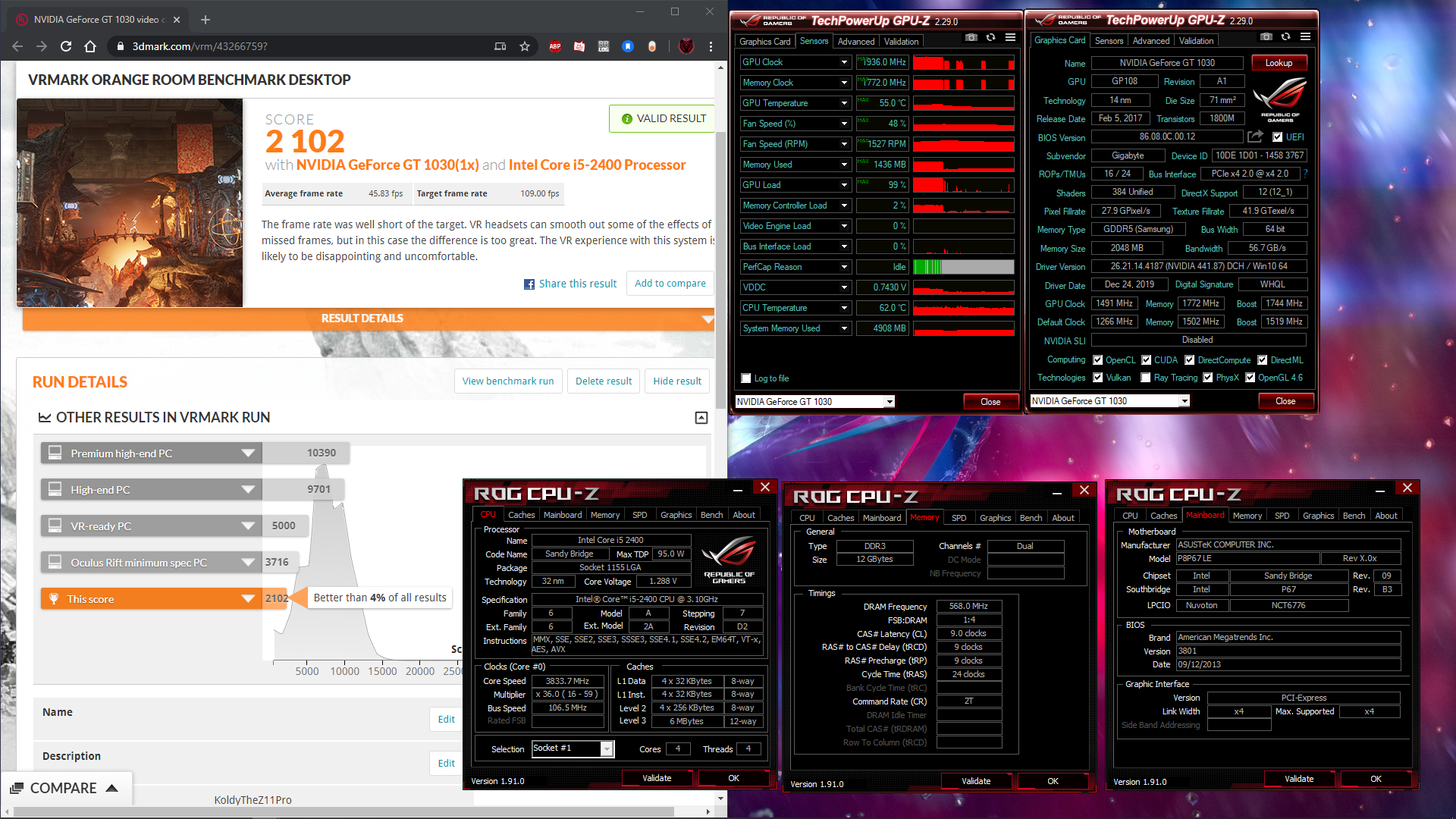Viewport: 1456px width, 819px height.
Task: Open the BB Log extension icon
Action: pos(604,46)
